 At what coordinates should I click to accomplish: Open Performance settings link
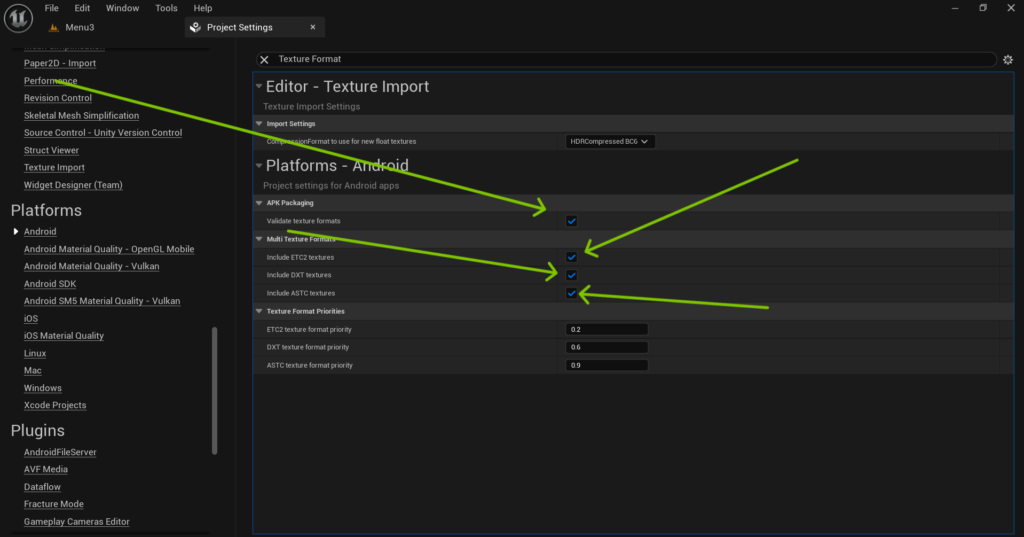[x=50, y=80]
